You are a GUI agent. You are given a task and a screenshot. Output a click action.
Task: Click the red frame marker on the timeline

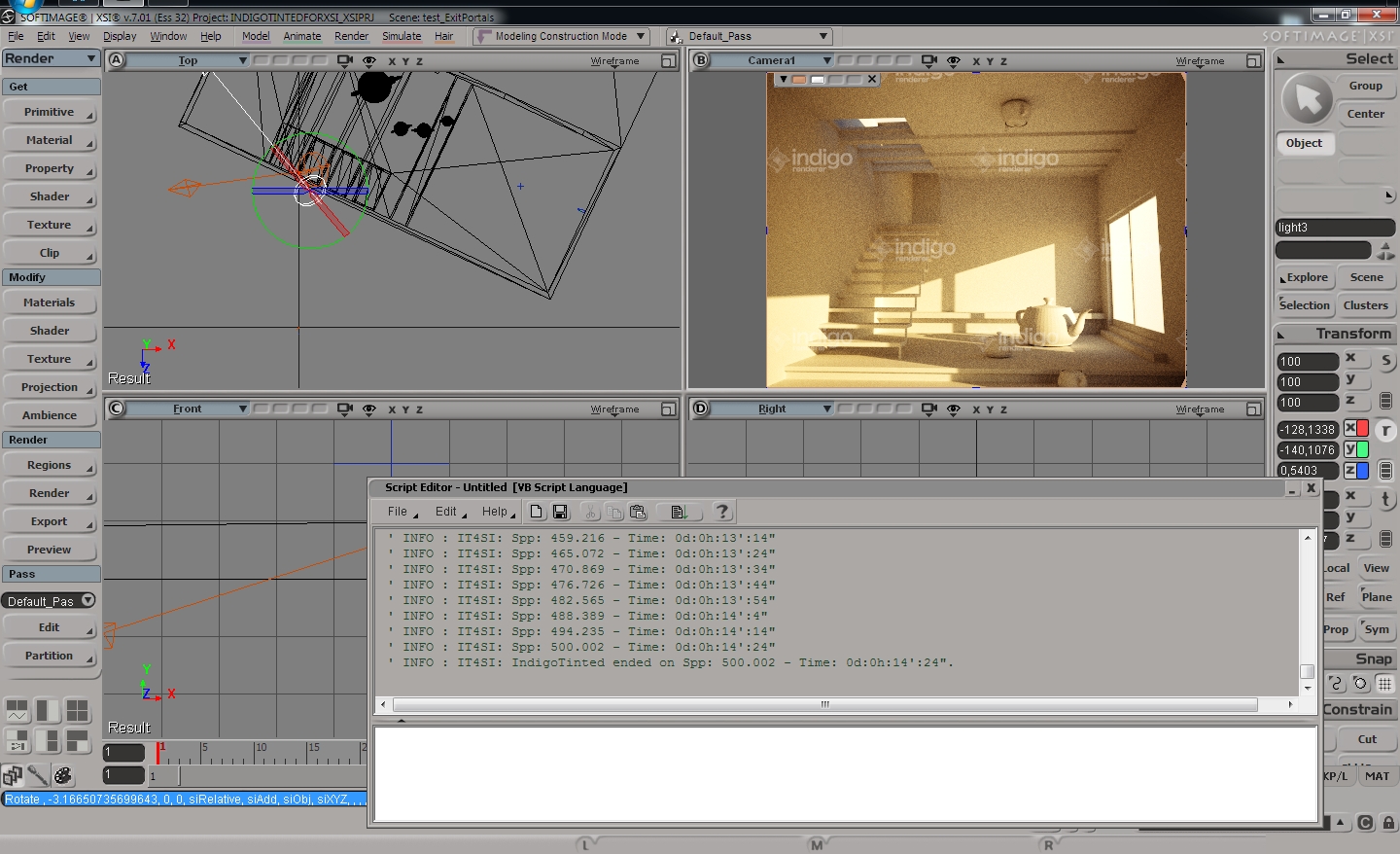click(x=158, y=752)
